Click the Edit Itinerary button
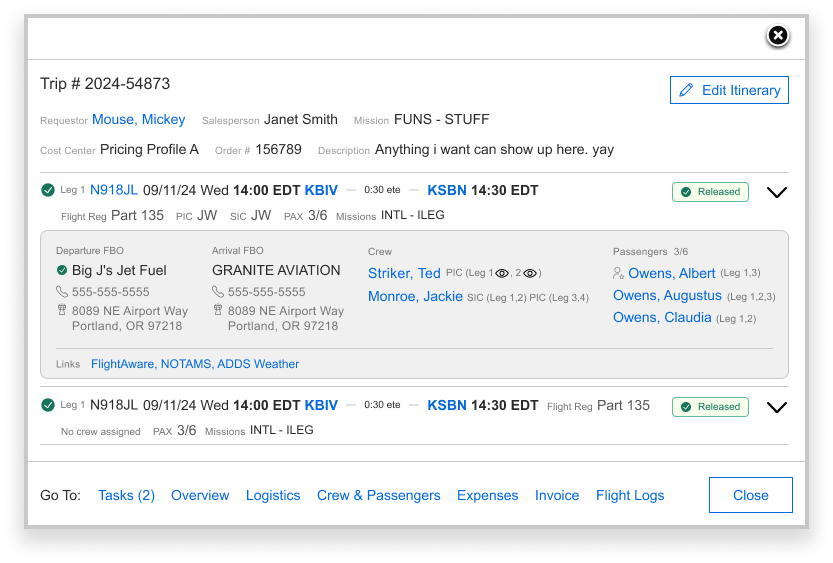Screen dimensions: 833x563 pyautogui.click(x=729, y=90)
